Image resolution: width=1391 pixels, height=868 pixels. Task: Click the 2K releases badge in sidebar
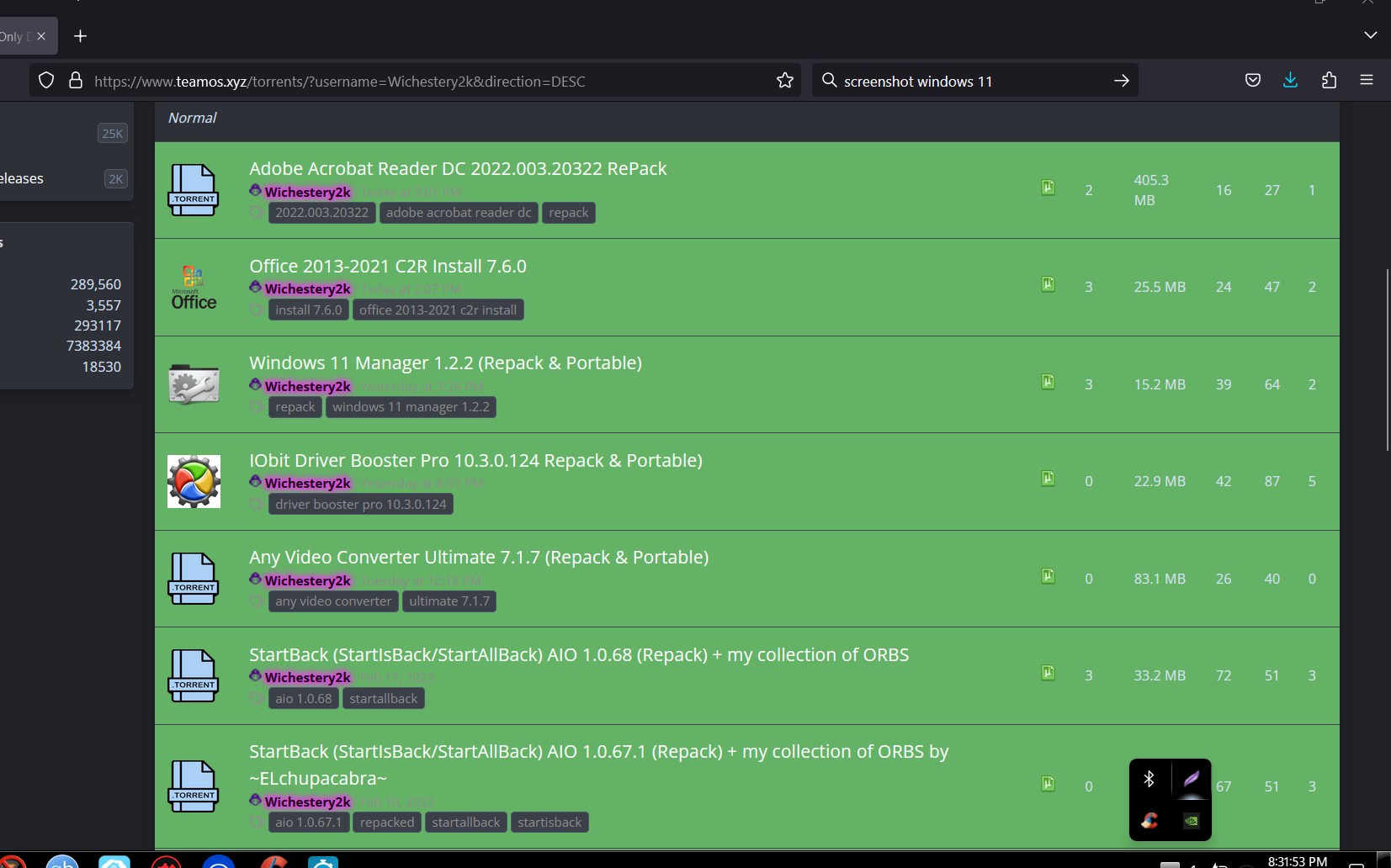[x=116, y=178]
